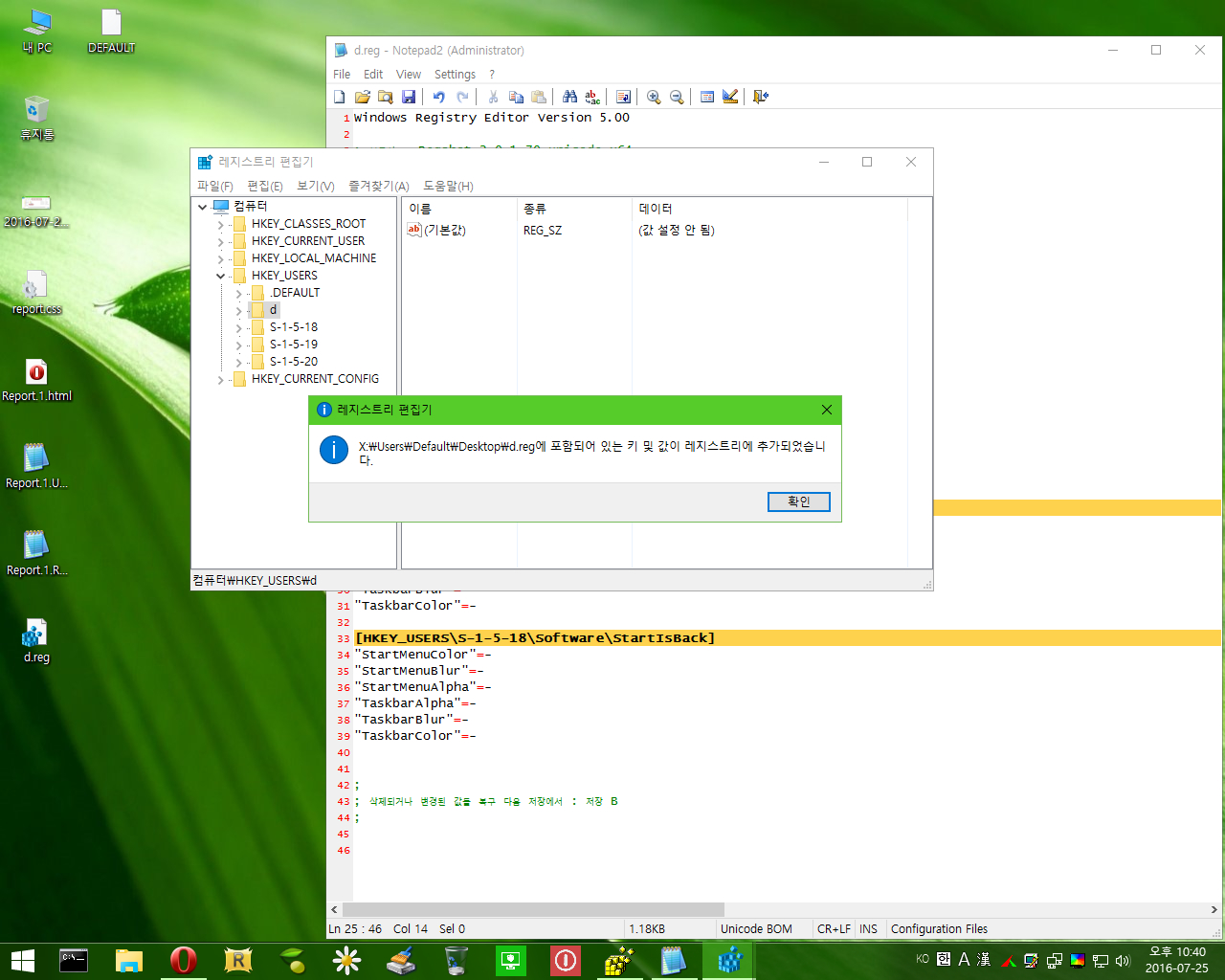Image resolution: width=1225 pixels, height=980 pixels.
Task: Click the Zoom Out magnifier in Notepad2
Action: (x=677, y=97)
